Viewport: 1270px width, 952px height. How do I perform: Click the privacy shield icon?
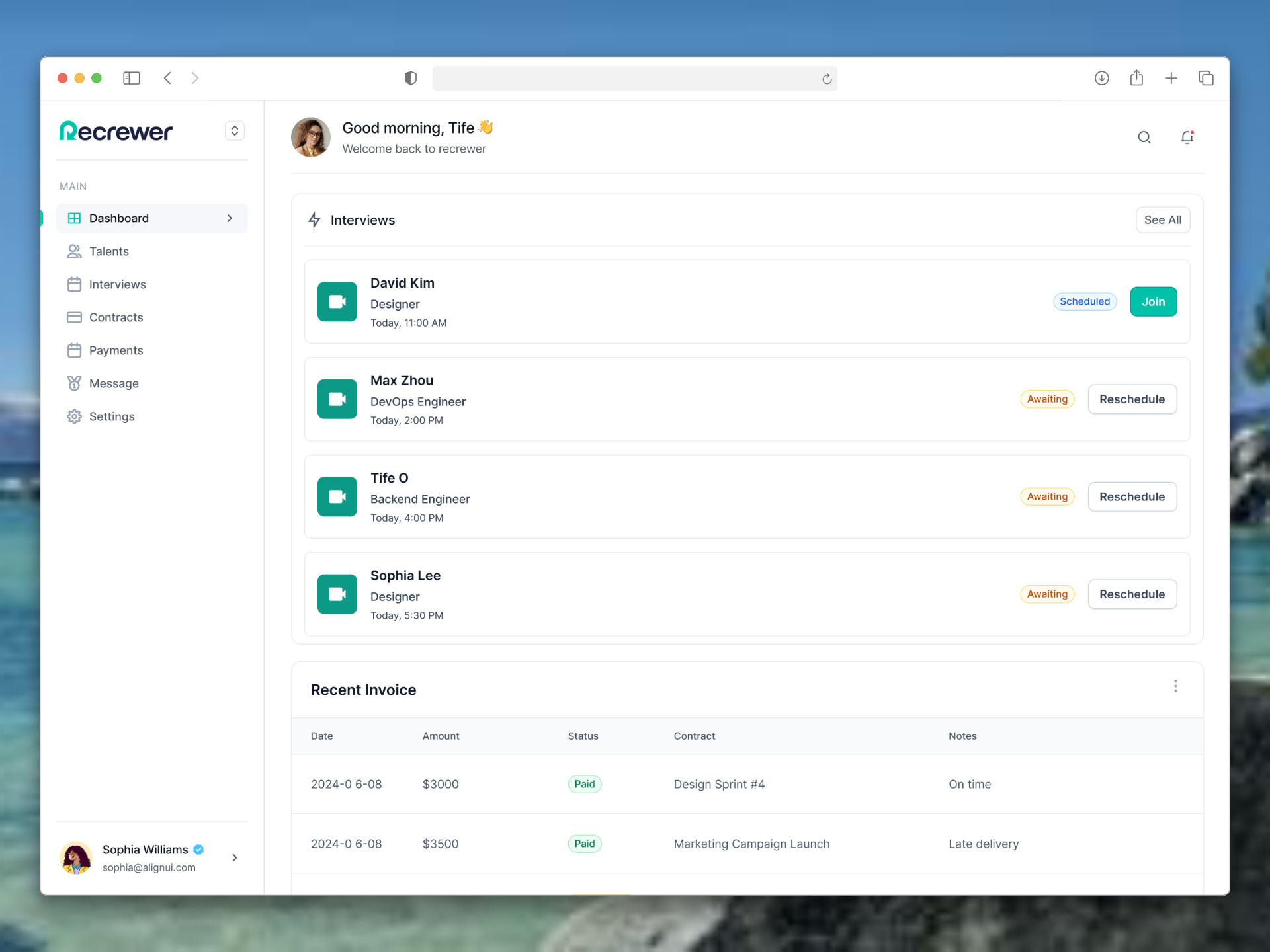[411, 79]
